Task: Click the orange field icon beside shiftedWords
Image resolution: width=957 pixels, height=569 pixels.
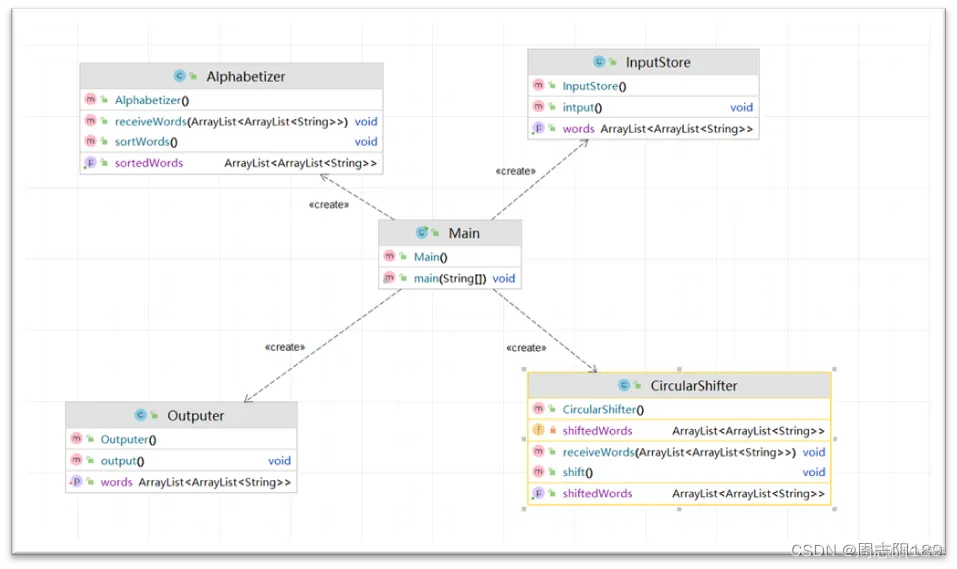Action: click(x=538, y=430)
